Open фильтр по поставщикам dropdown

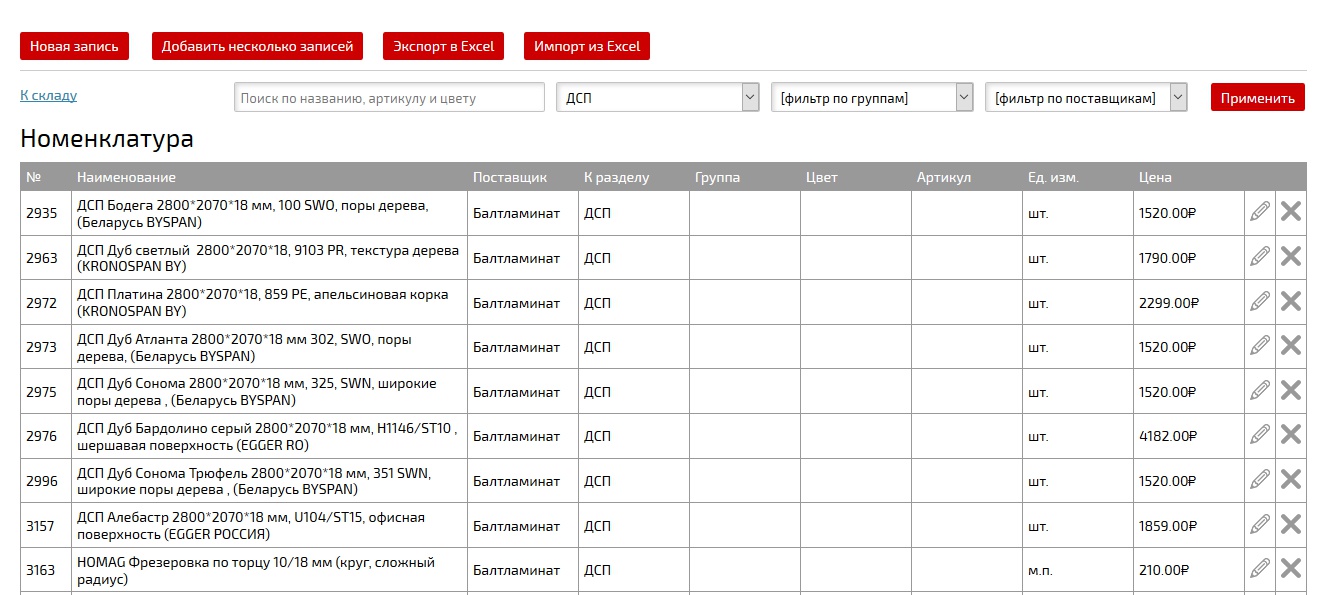tap(1086, 97)
